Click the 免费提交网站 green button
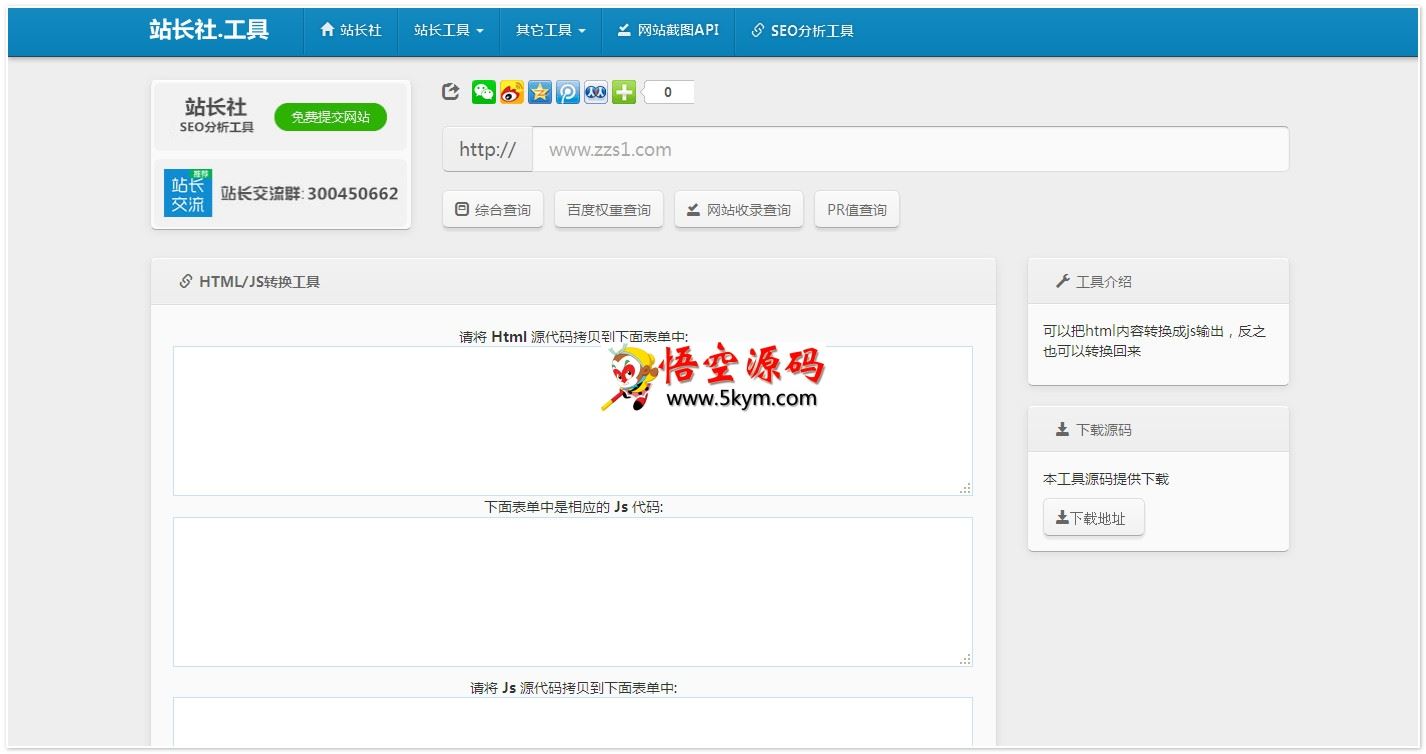 click(330, 117)
